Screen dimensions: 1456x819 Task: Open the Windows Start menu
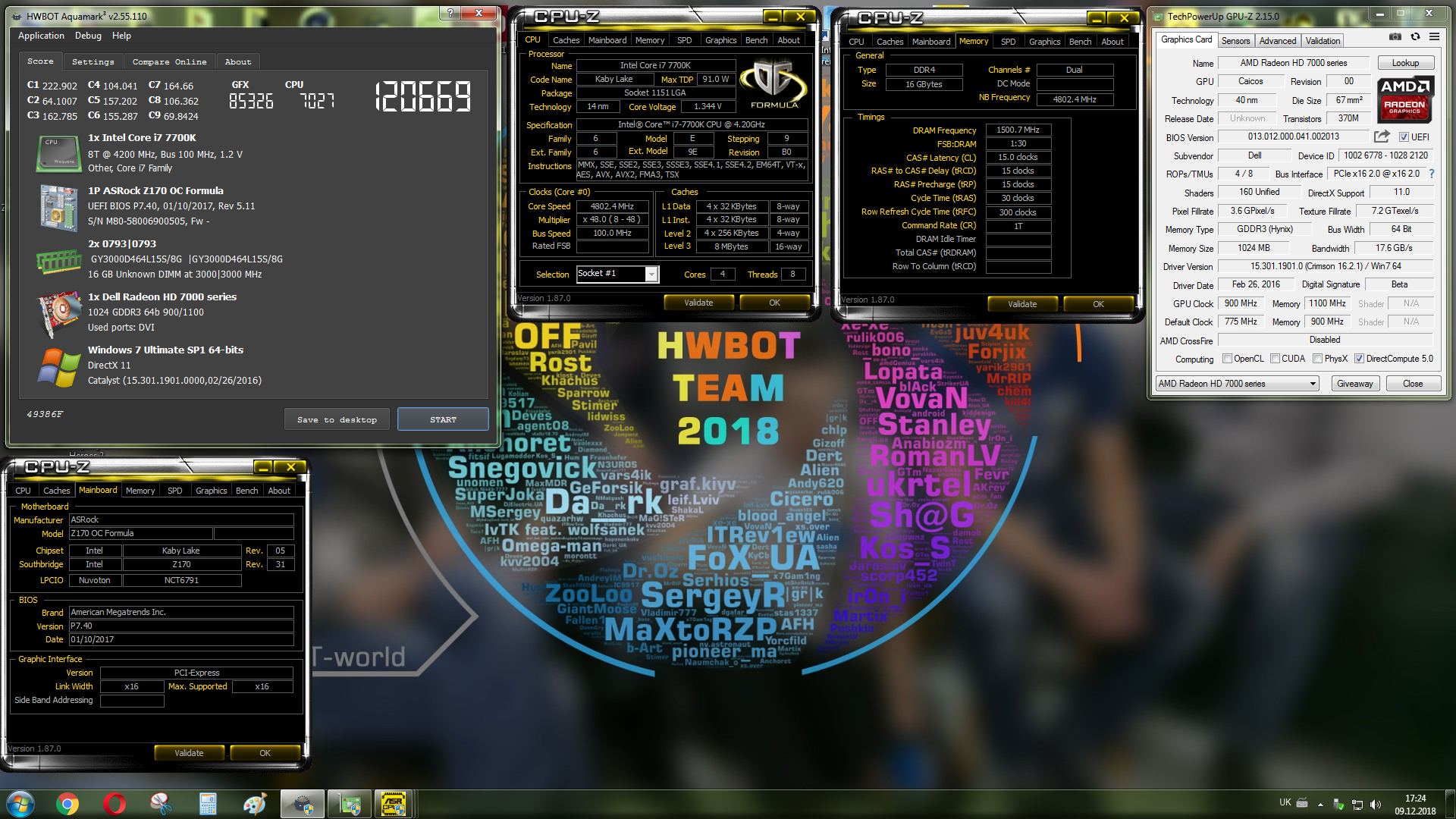click(x=20, y=804)
